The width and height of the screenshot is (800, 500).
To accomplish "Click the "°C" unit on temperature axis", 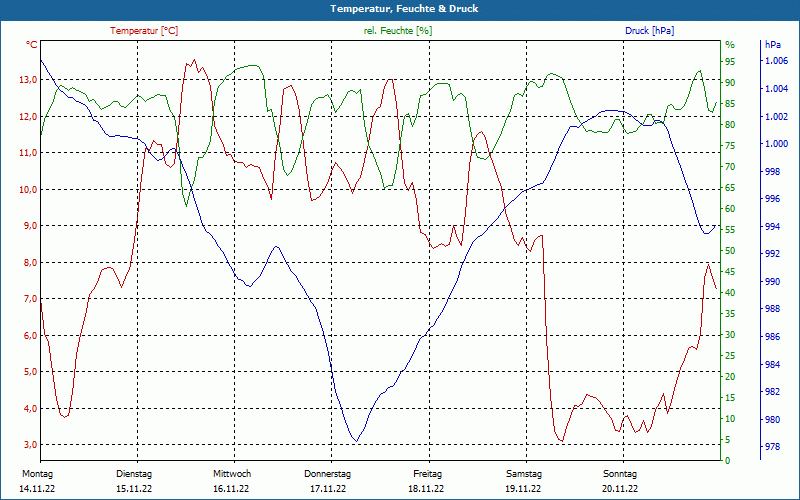I will click(x=32, y=45).
